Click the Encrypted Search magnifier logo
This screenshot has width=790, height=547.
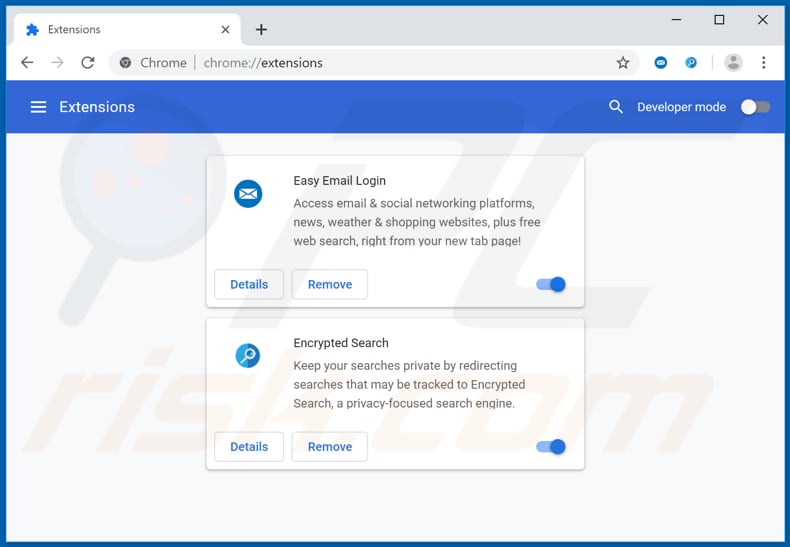coord(248,356)
